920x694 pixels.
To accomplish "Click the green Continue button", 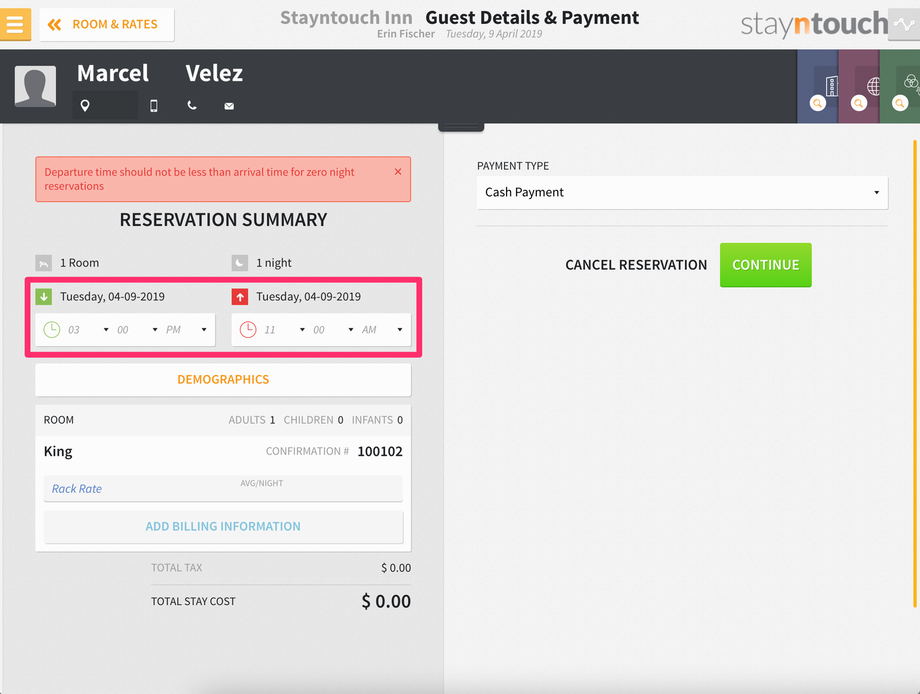I will pos(766,265).
